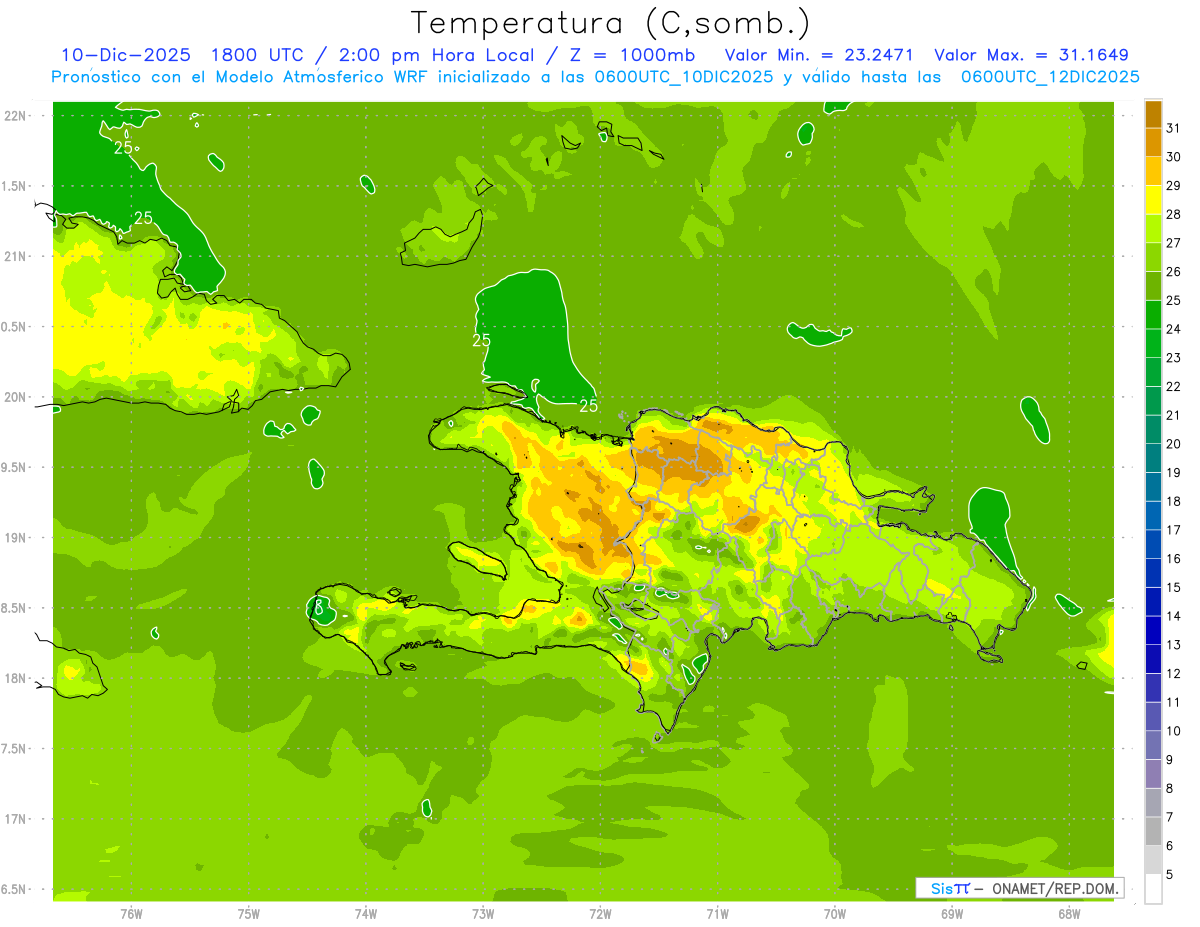Click the '20N' latitude label
Screen dimensions: 1200x927
pos(16,397)
